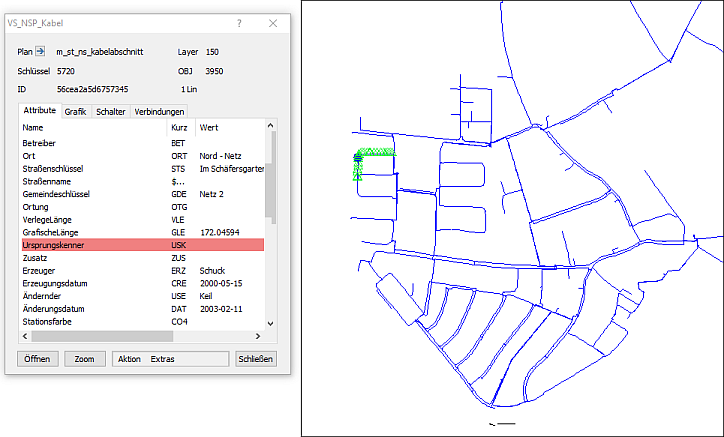Click the Plan arrow icon

(x=41, y=51)
